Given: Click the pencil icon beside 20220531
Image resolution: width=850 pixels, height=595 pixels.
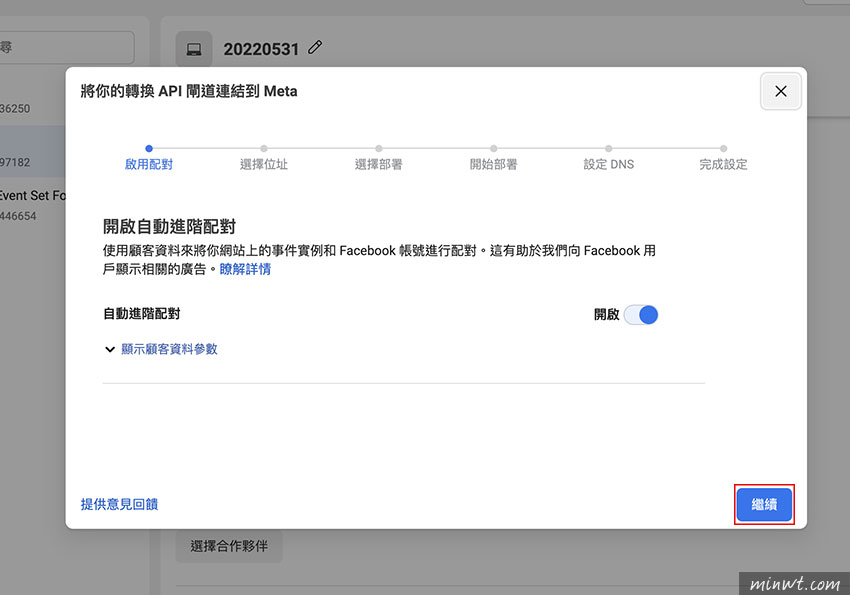Looking at the screenshot, I should pyautogui.click(x=315, y=48).
